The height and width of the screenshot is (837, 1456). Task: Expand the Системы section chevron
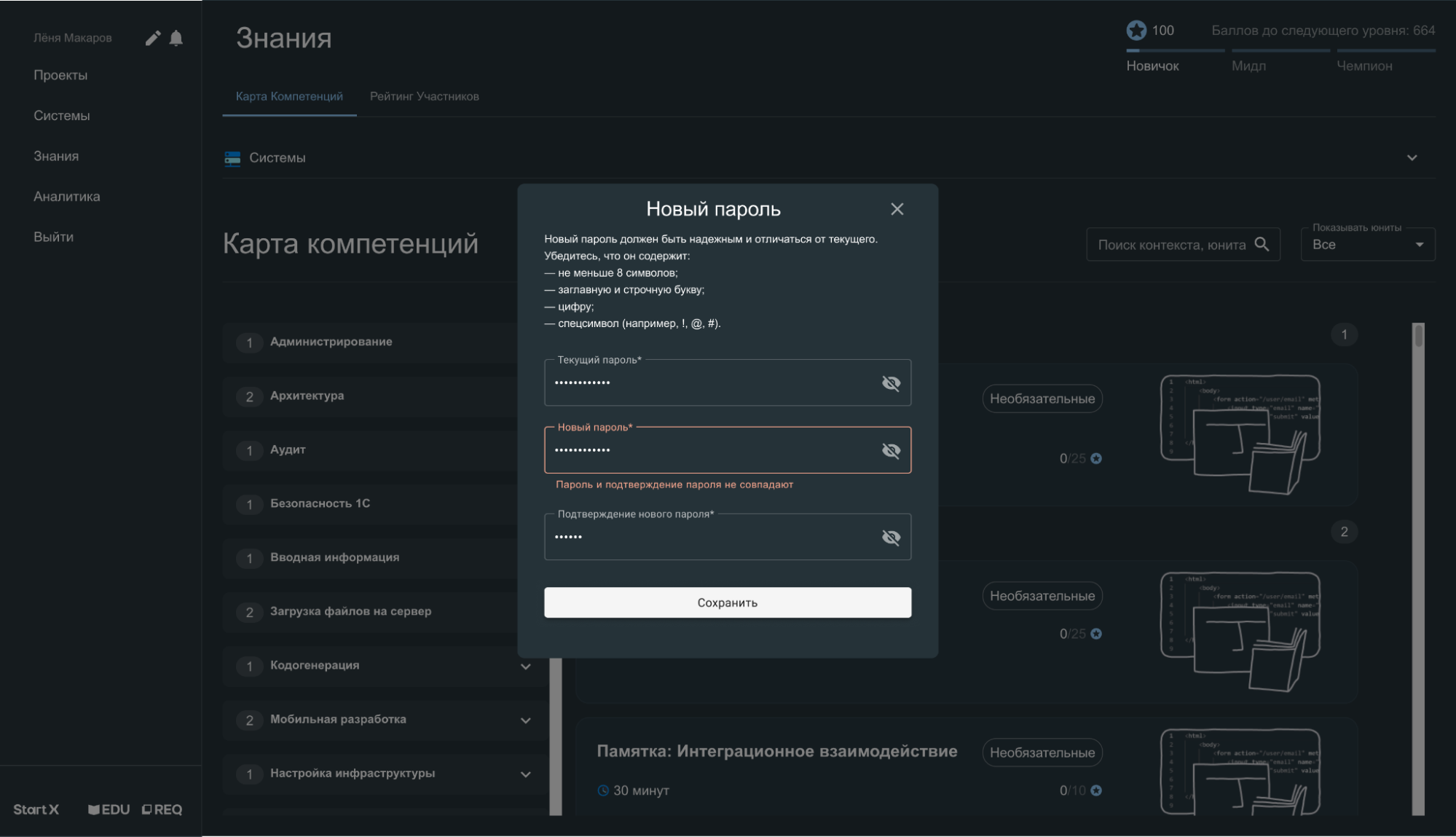tap(1412, 158)
